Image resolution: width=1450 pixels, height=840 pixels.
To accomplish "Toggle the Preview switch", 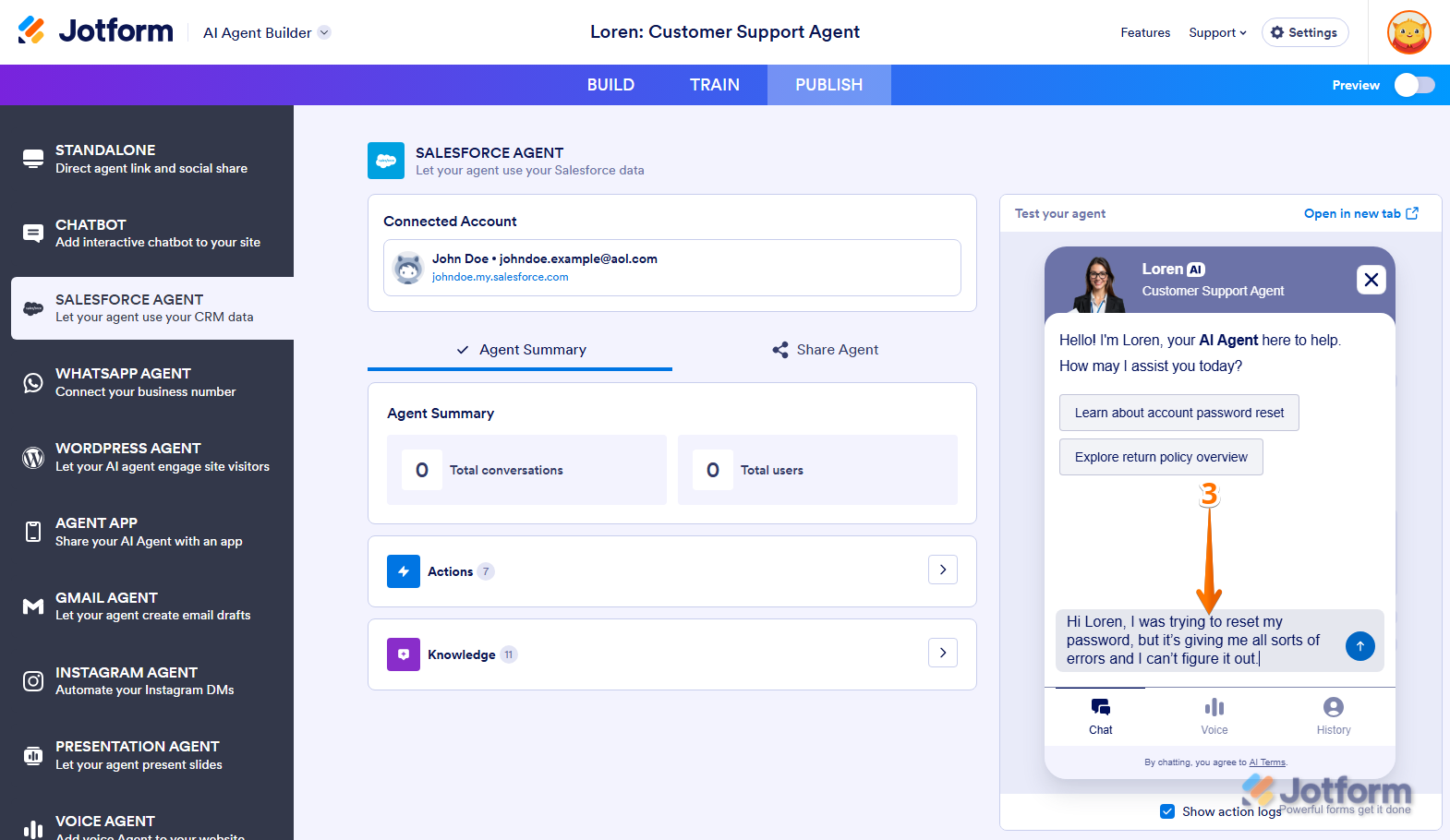I will [1414, 85].
